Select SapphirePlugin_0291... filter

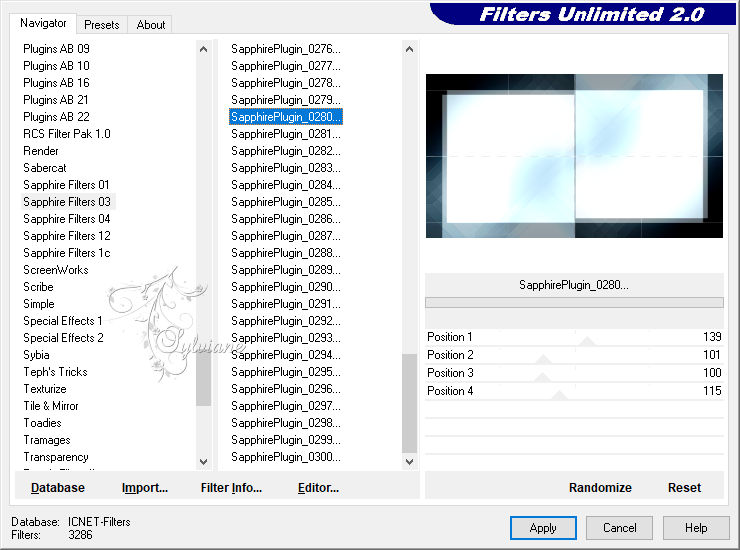click(x=286, y=304)
